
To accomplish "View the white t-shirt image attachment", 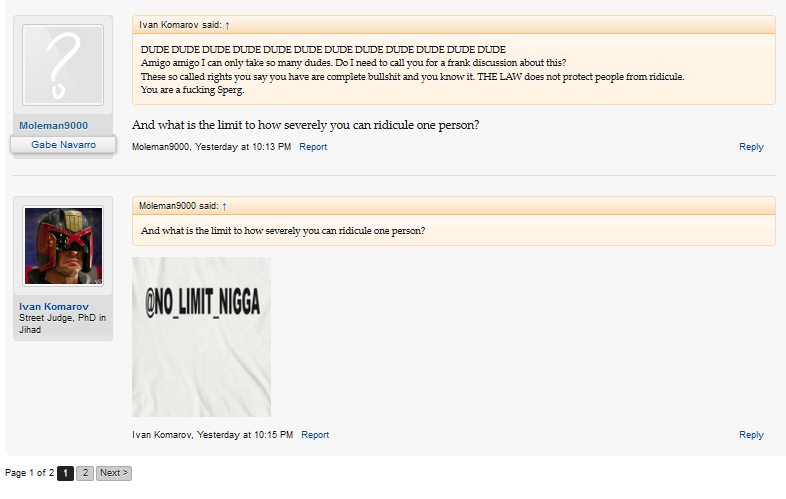I will 202,337.
